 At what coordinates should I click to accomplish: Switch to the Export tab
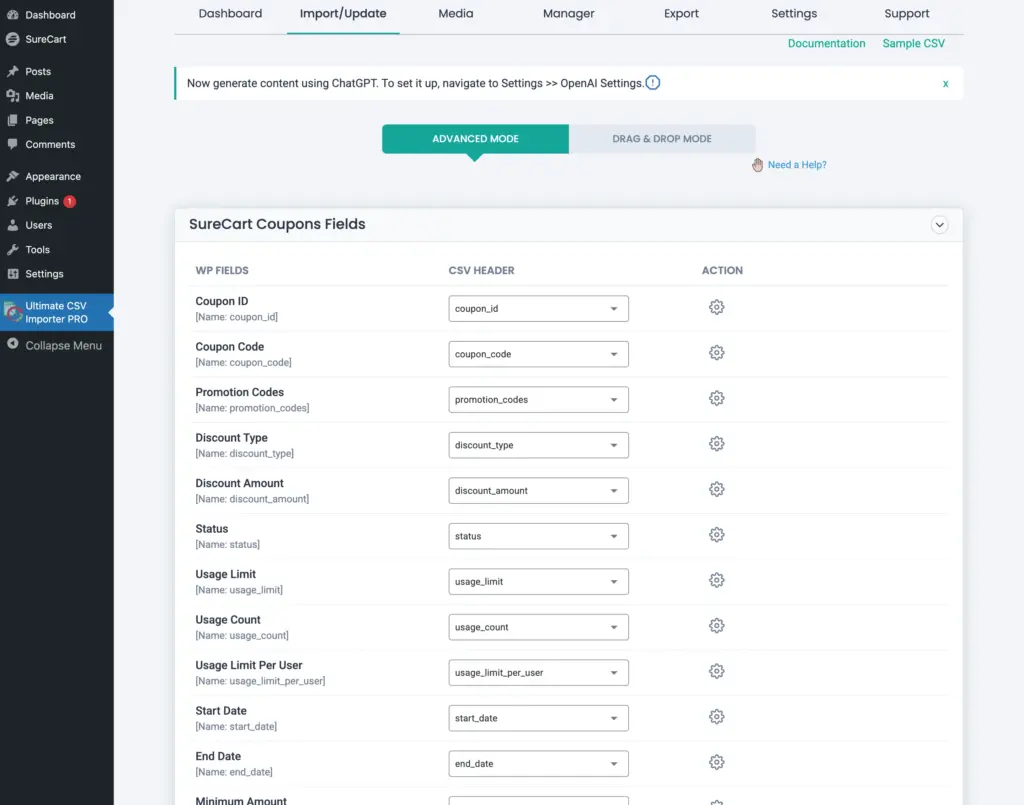click(682, 14)
